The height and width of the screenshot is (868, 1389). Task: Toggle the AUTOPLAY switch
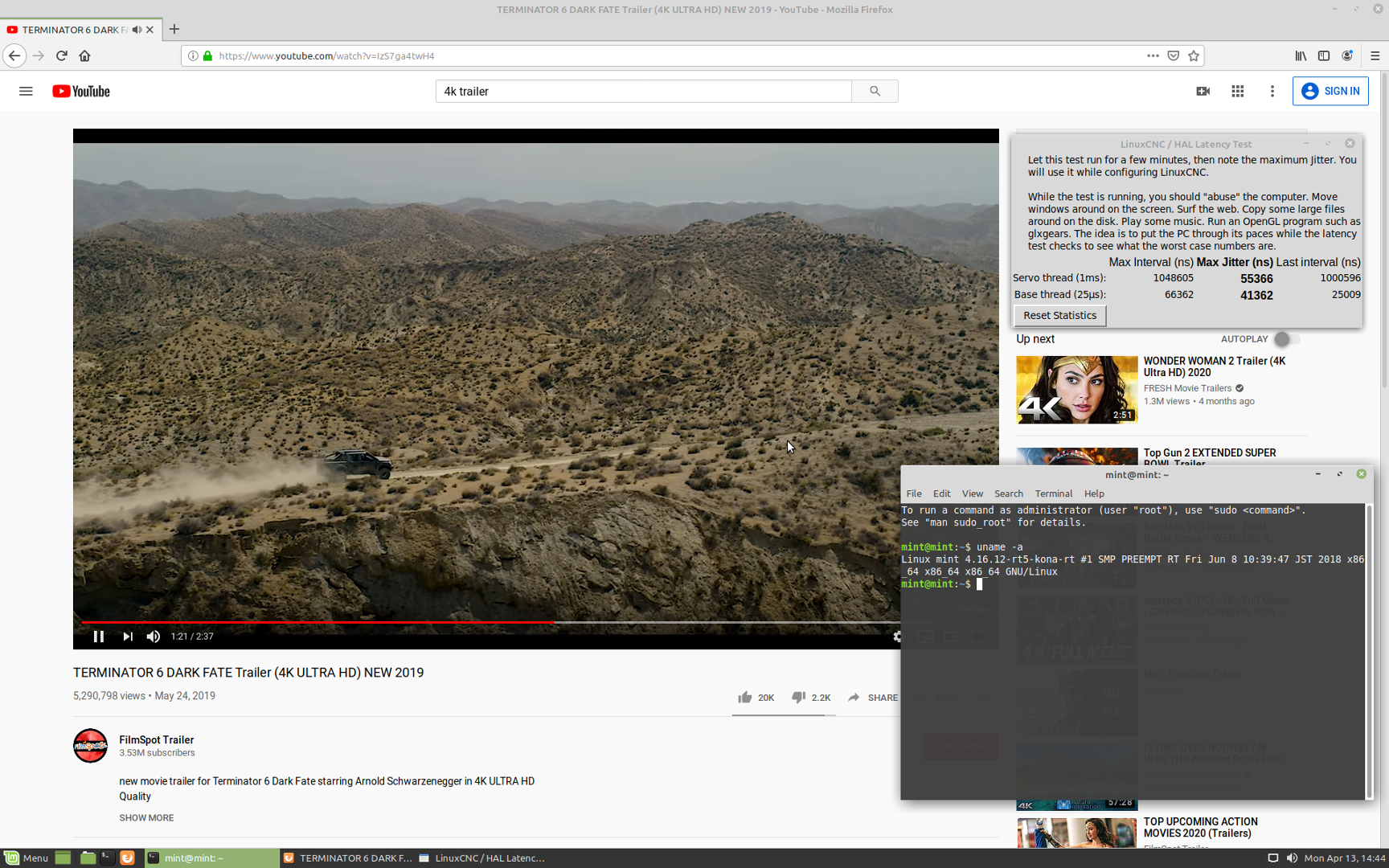pyautogui.click(x=1286, y=339)
